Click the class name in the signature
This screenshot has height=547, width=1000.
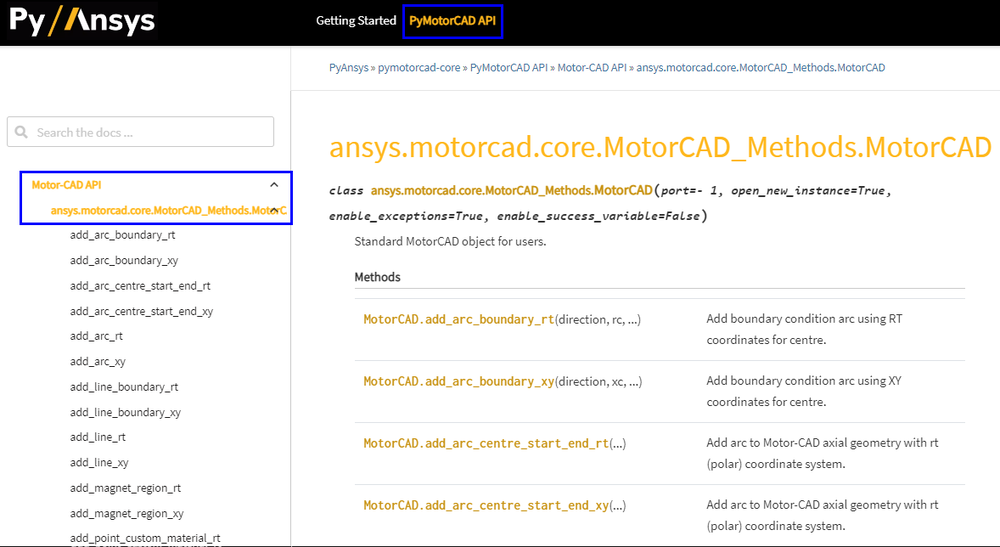pyautogui.click(x=511, y=190)
